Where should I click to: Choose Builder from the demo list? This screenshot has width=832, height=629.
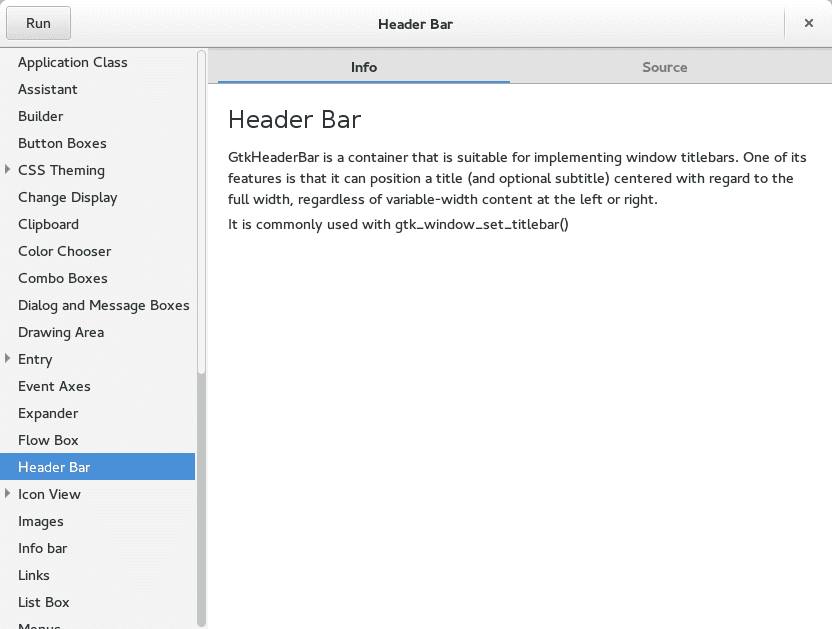coord(41,116)
